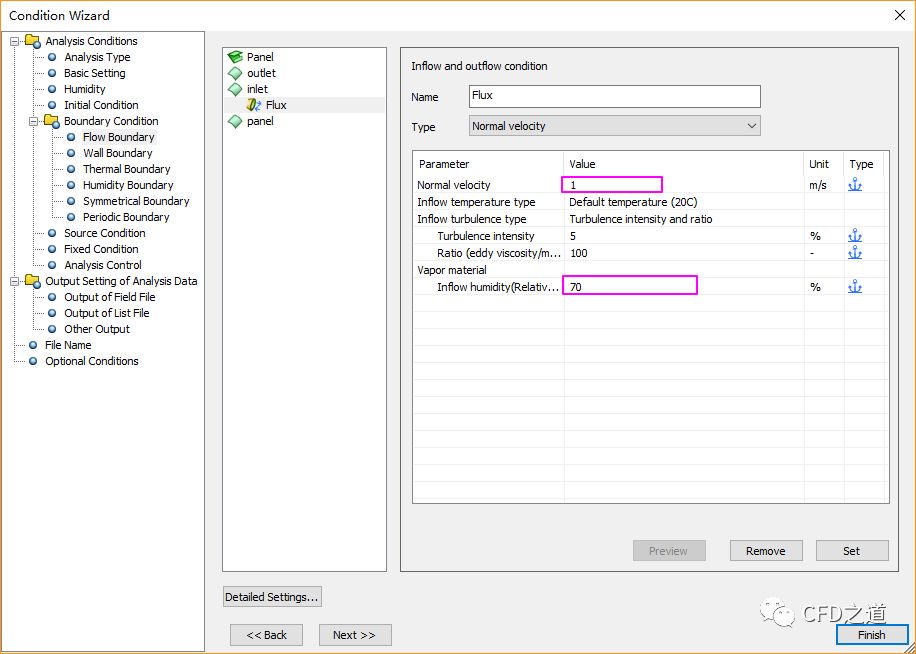Collapse the Analysis Conditions tree node

15,41
